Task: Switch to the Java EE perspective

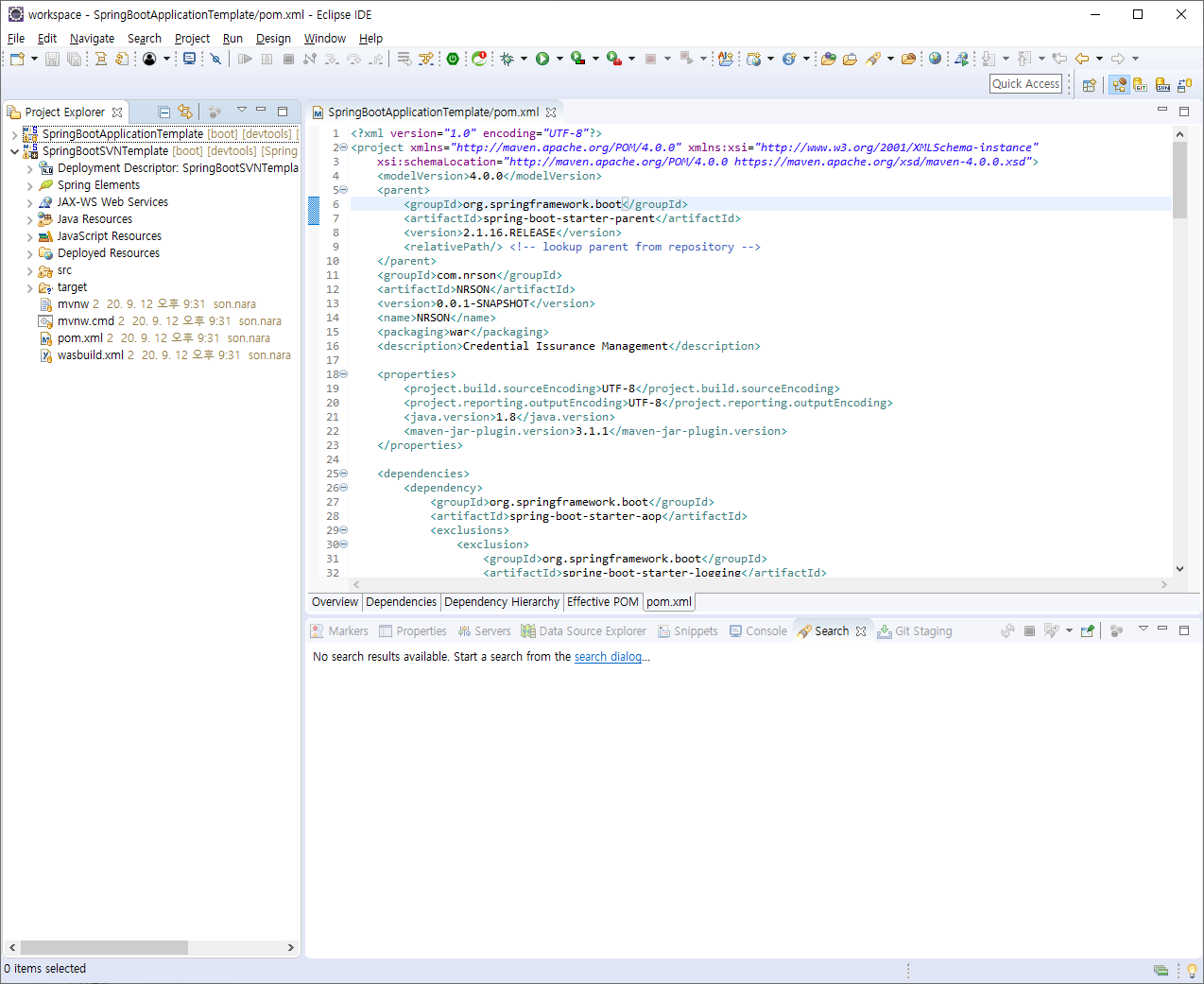Action: [1119, 84]
